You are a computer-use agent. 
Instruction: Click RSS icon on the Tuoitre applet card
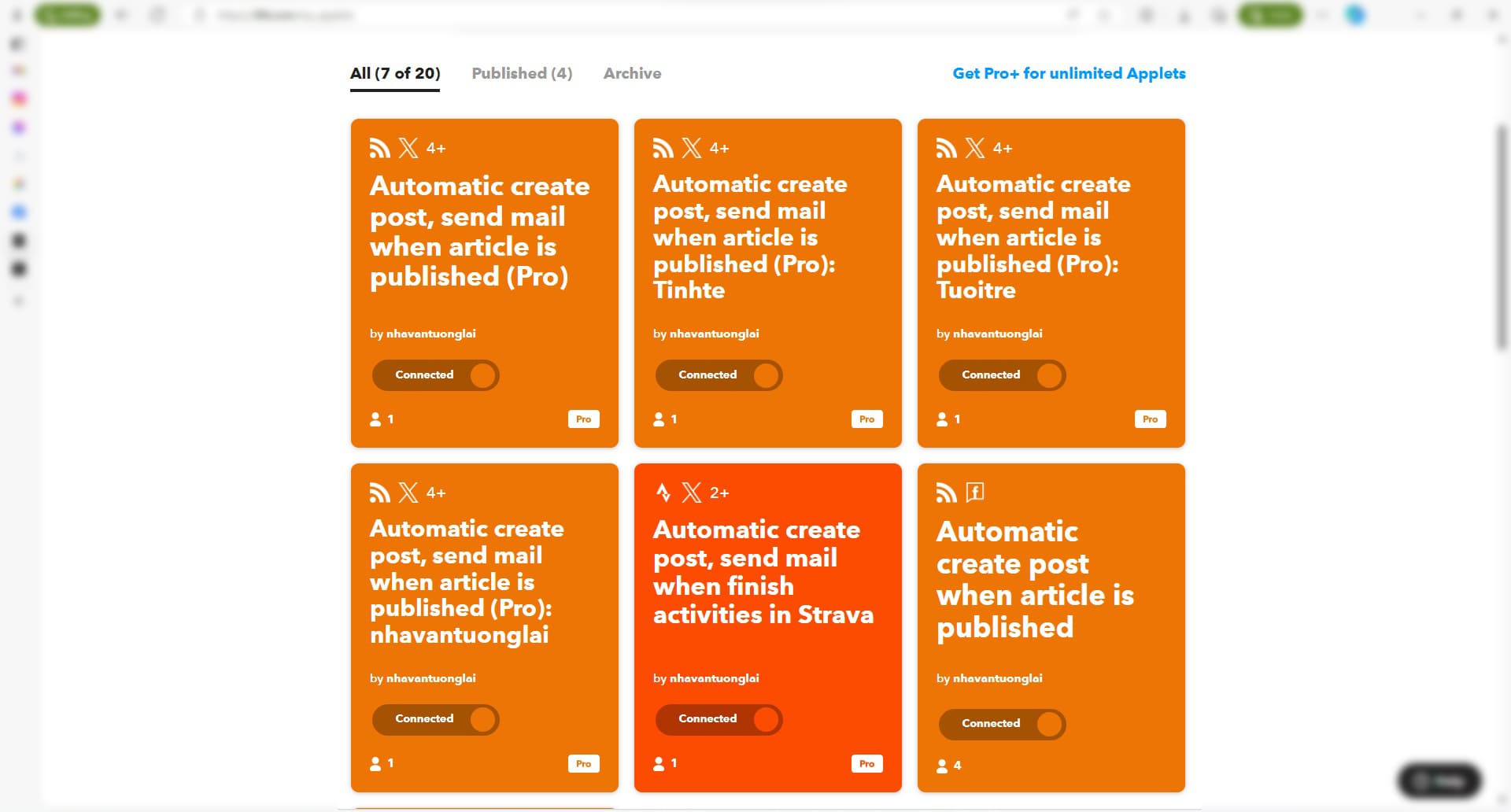[947, 148]
